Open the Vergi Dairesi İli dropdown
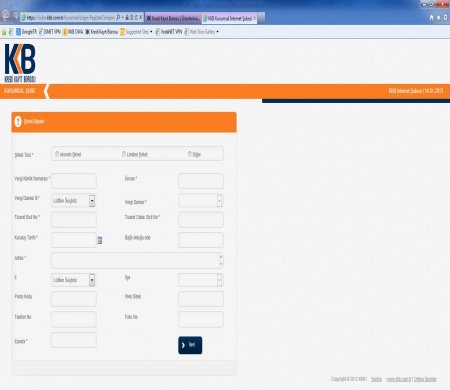Viewport: 450px width, 390px height. [x=73, y=201]
